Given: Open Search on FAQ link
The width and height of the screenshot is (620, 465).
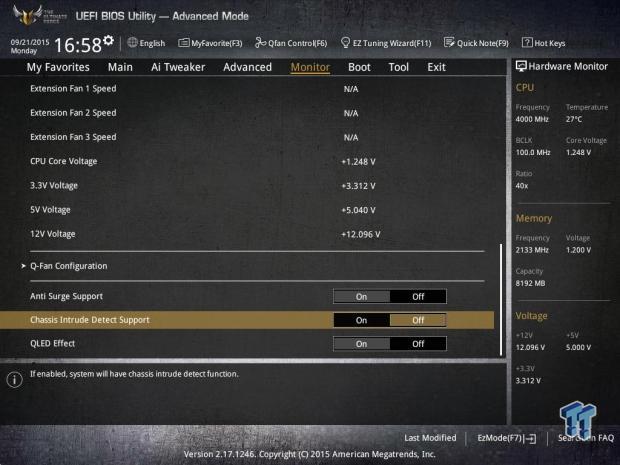Looking at the screenshot, I should [x=586, y=438].
